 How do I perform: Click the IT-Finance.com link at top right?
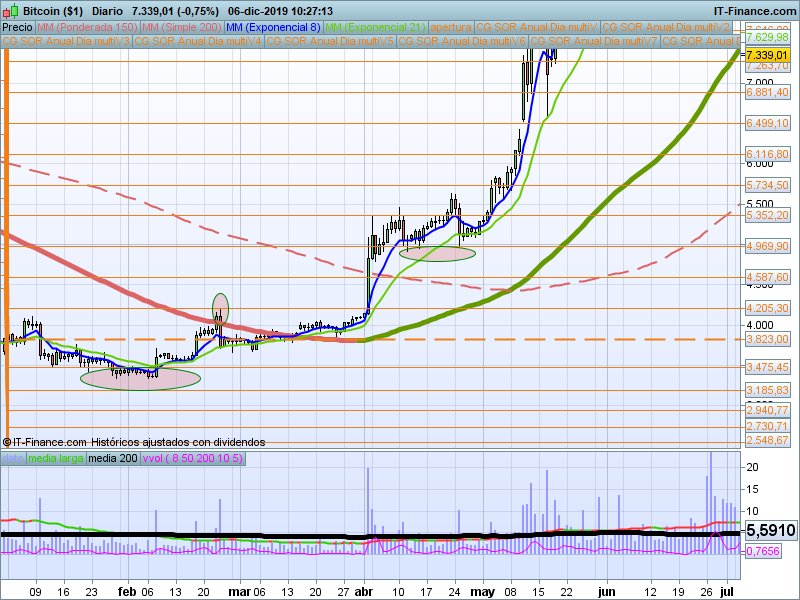click(754, 10)
